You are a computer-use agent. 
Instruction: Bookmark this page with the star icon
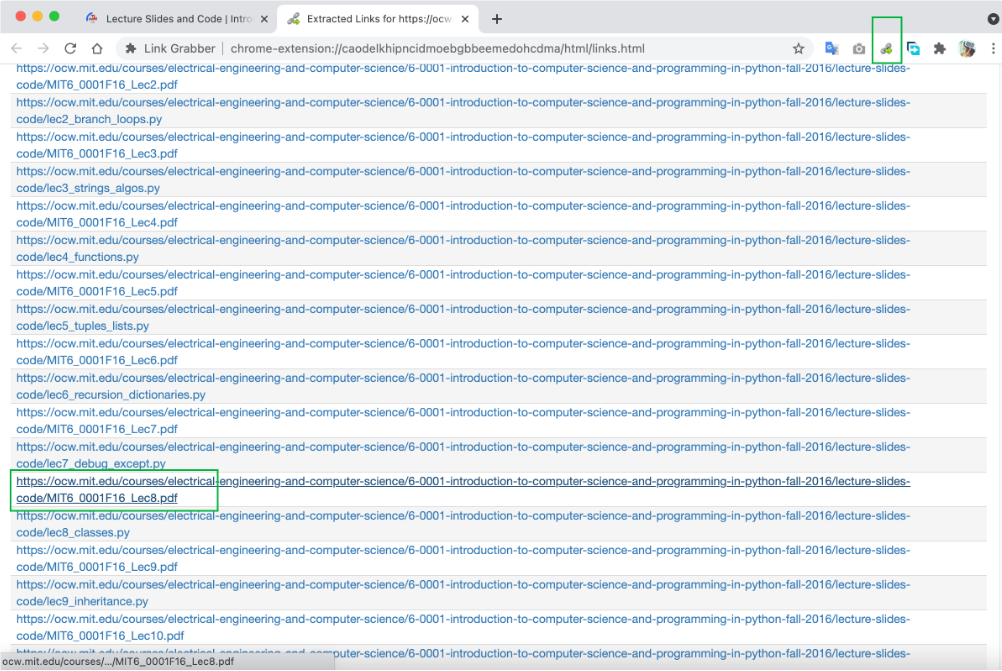pos(798,49)
